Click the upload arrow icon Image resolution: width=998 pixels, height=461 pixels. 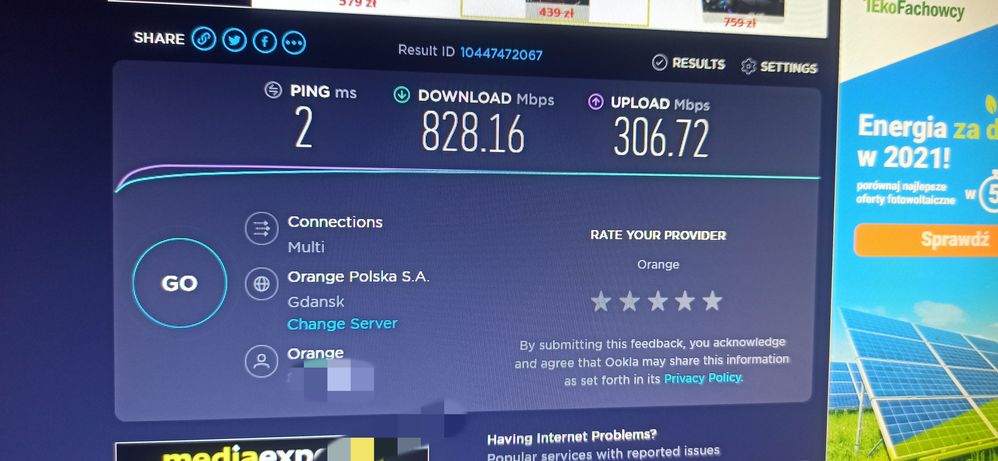coord(596,102)
